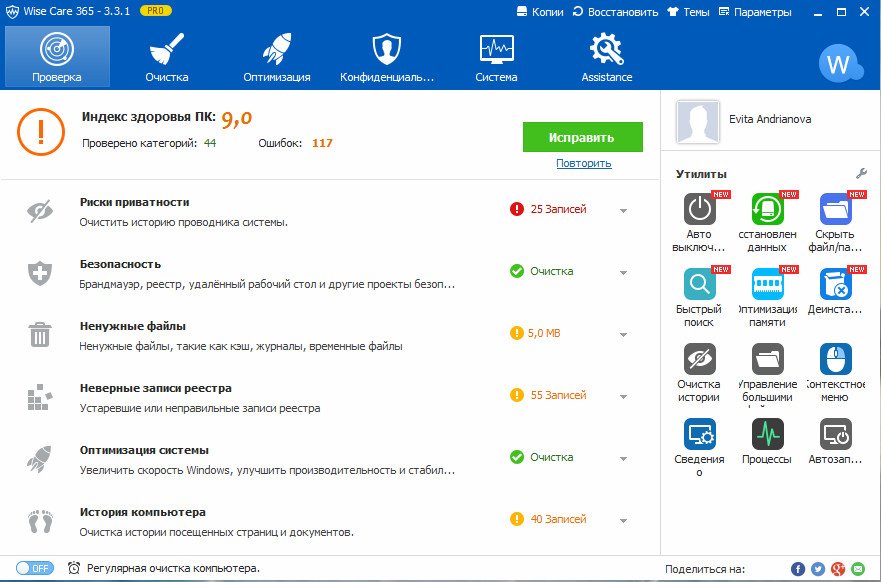881x582 pixels.
Task: Click the registry blocks icon
Action: [40, 397]
